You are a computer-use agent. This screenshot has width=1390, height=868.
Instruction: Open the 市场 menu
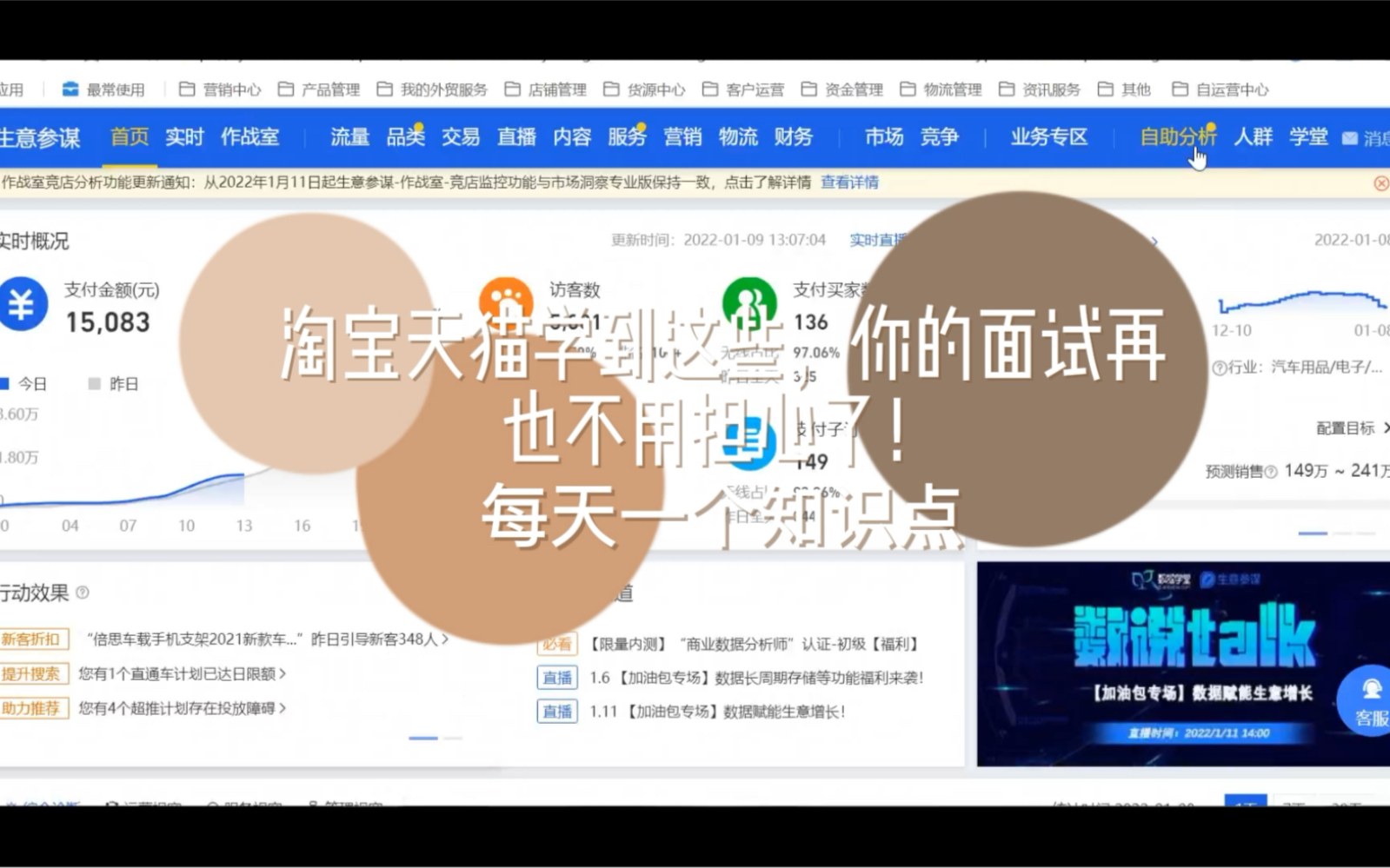[x=884, y=137]
